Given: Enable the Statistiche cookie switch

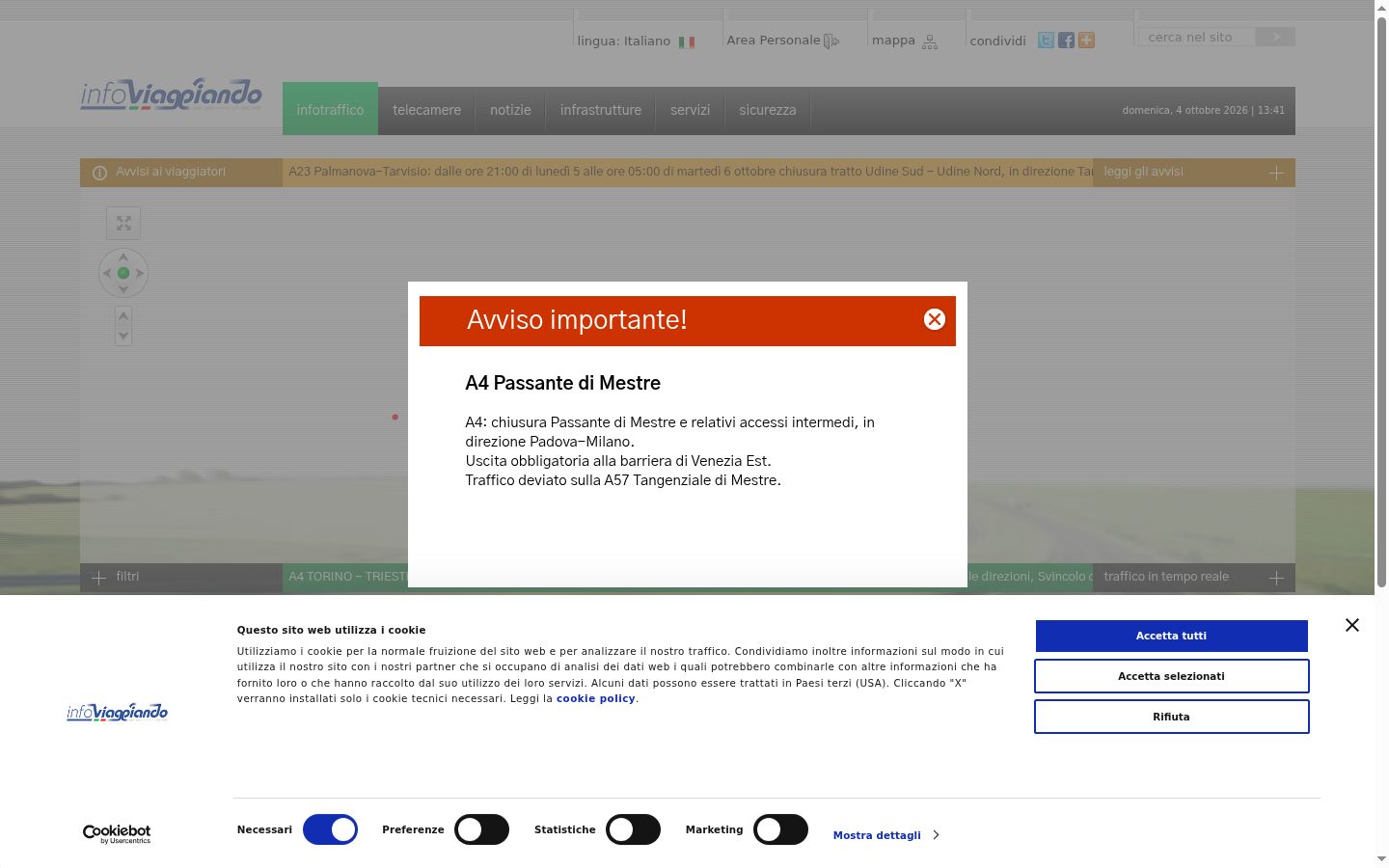Looking at the screenshot, I should tap(633, 829).
